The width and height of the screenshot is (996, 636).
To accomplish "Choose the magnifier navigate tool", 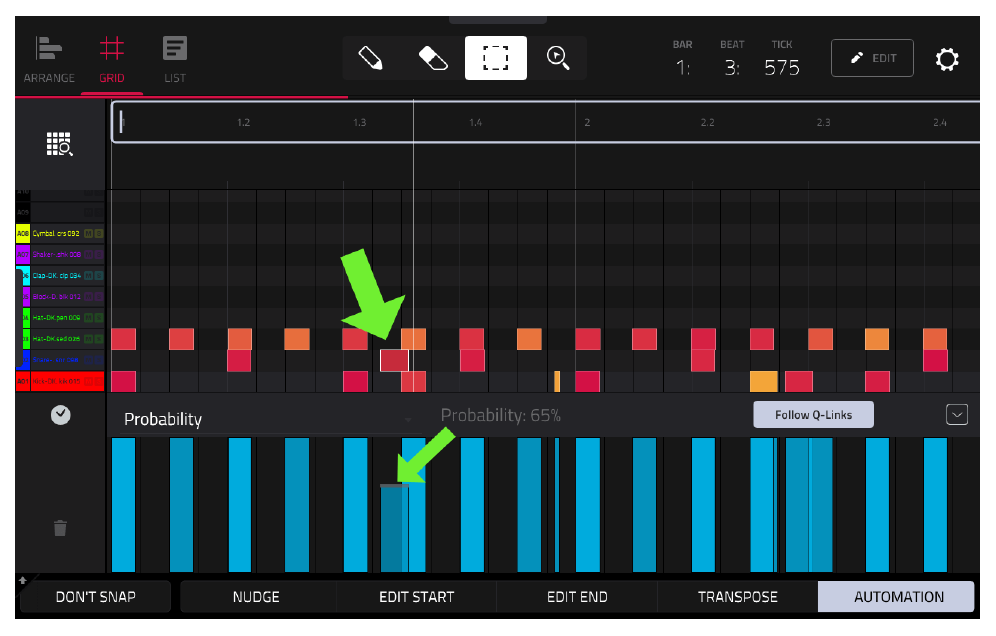I will click(558, 58).
